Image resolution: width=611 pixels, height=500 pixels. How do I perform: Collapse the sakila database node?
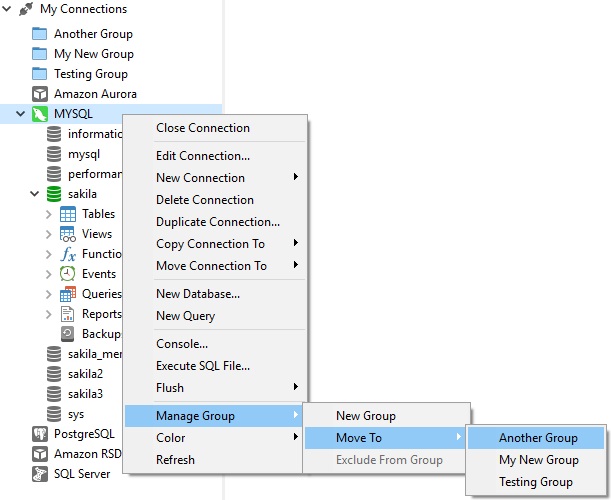[35, 194]
